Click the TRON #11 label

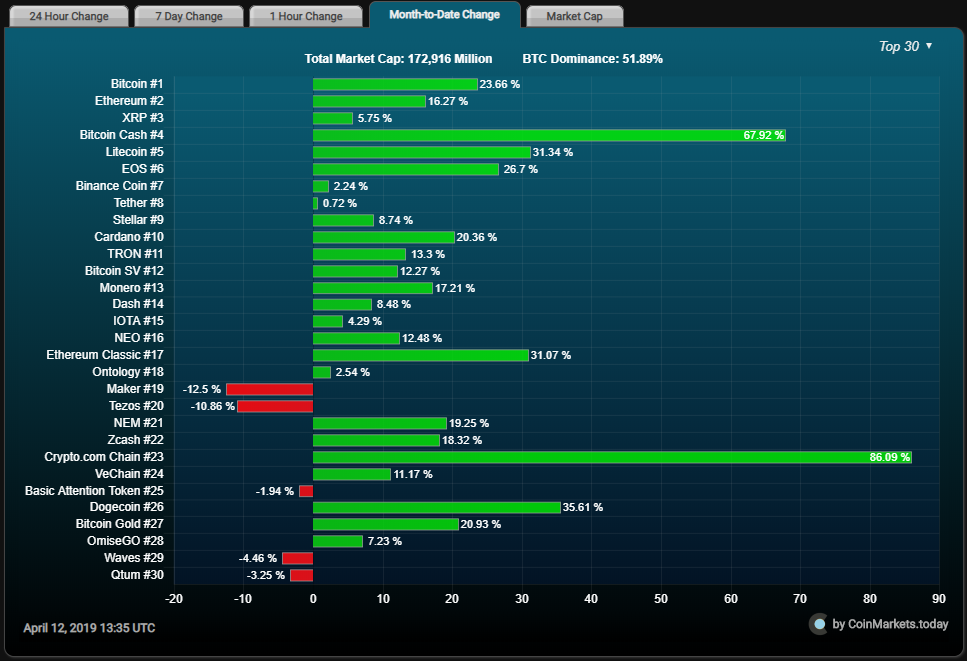135,253
